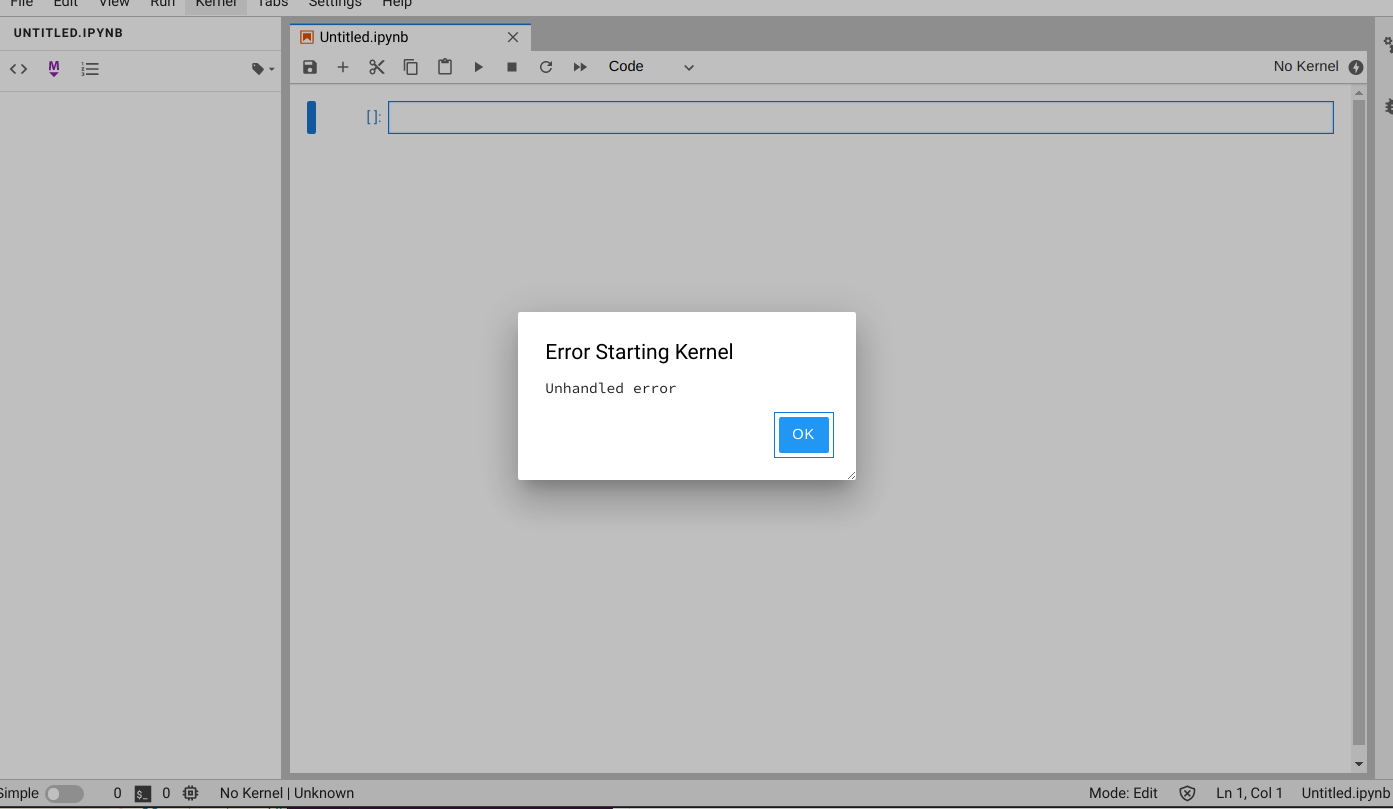
Task: Open the Kernel menu
Action: 214,4
